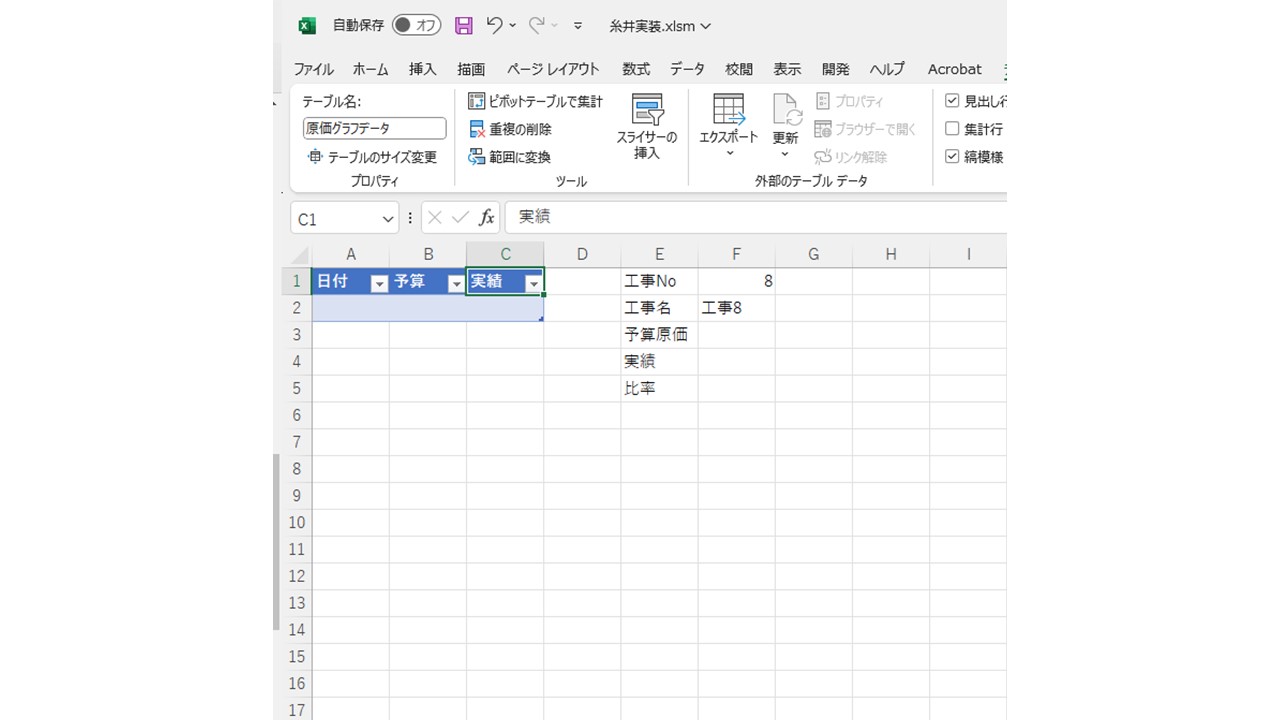Open the エクスポート dropdown arrow
Screen dimensions: 1280x720
click(729, 153)
